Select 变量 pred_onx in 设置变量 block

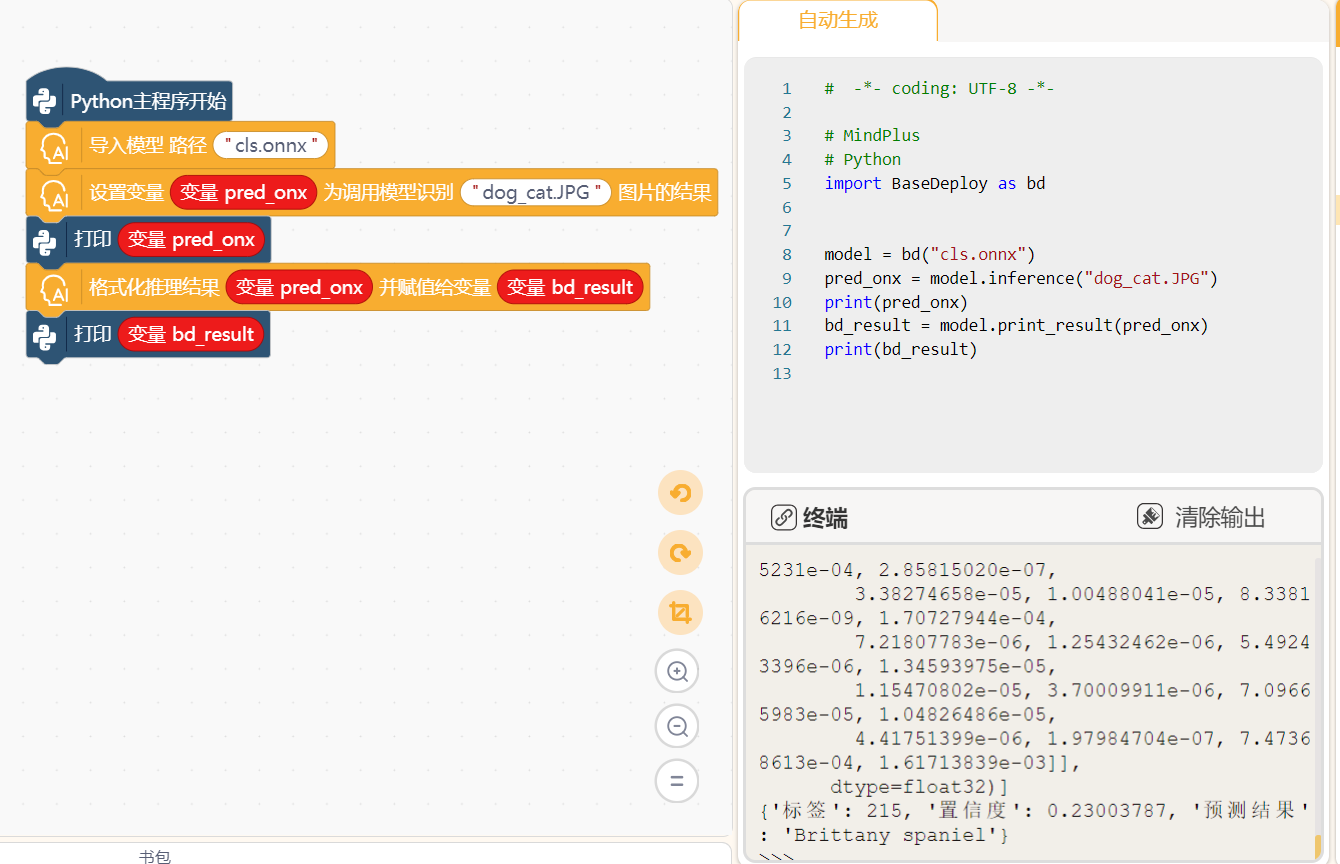click(x=244, y=193)
